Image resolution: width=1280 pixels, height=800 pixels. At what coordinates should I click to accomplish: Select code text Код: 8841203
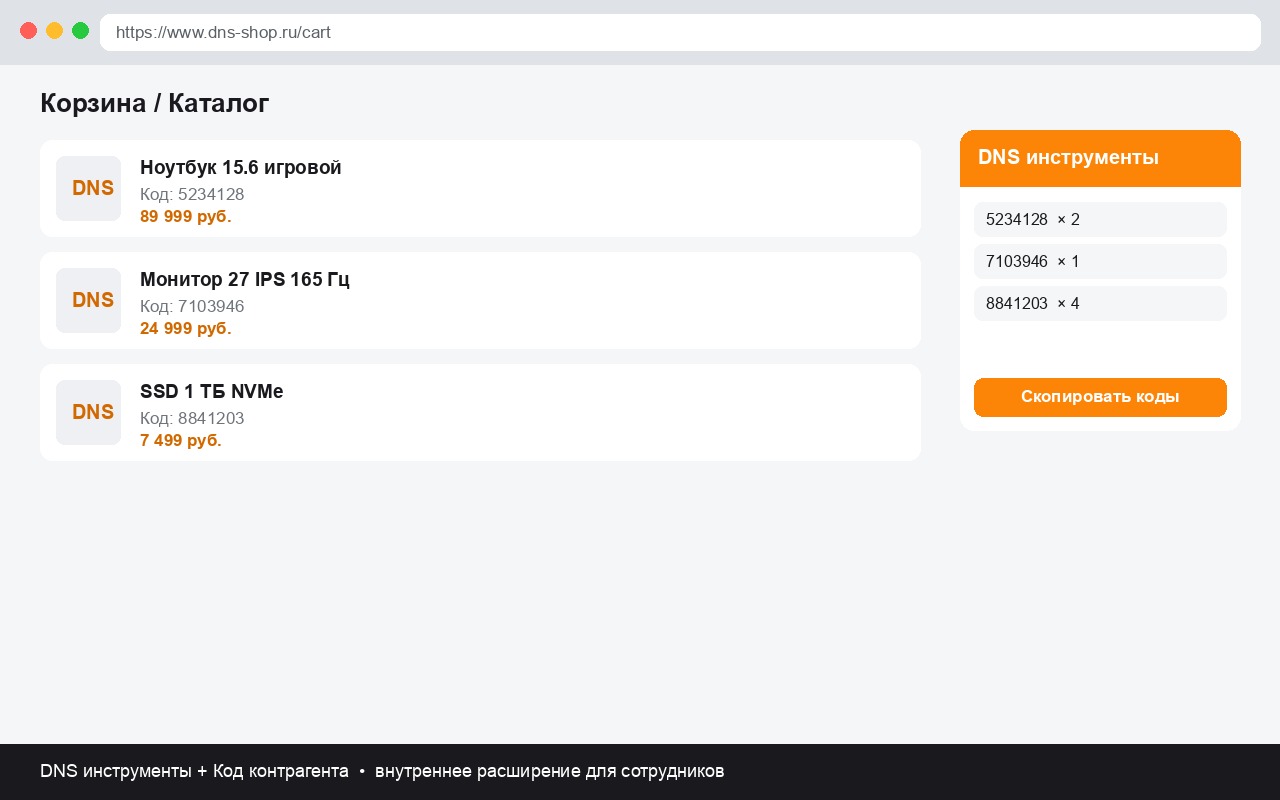pos(192,418)
